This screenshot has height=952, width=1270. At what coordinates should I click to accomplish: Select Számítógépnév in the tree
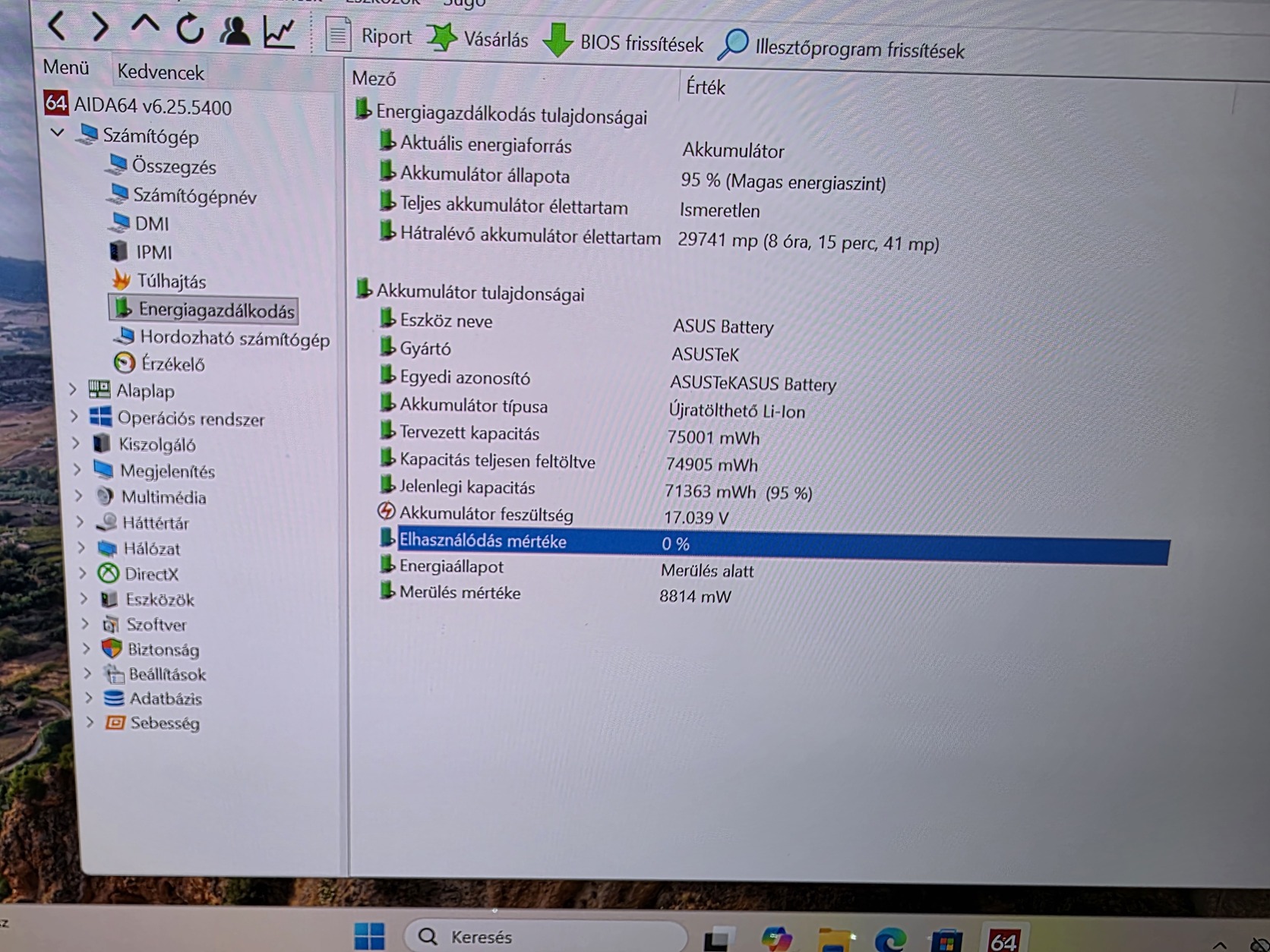pyautogui.click(x=182, y=195)
